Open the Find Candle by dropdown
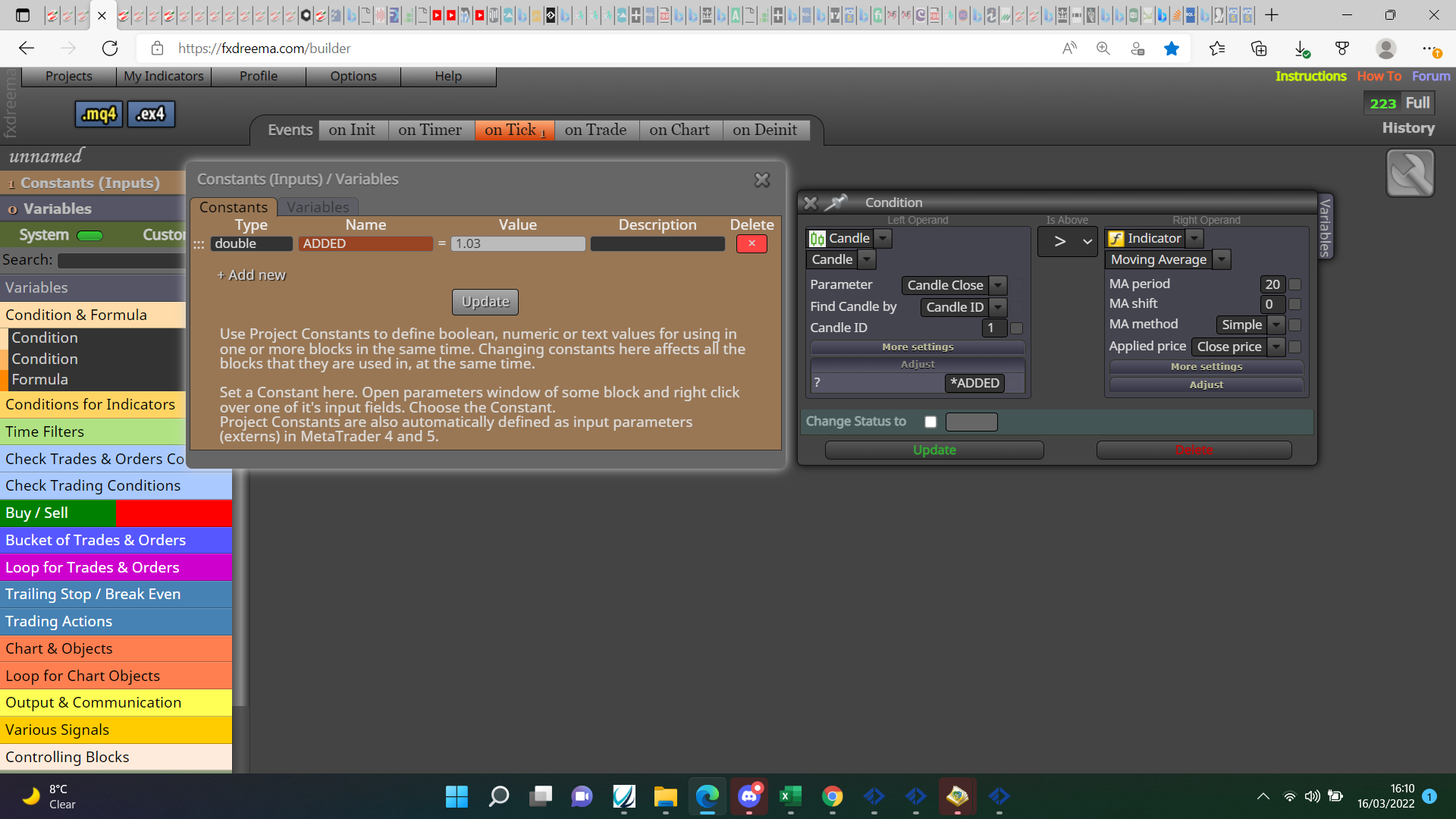Viewport: 1456px width, 819px height. click(998, 307)
